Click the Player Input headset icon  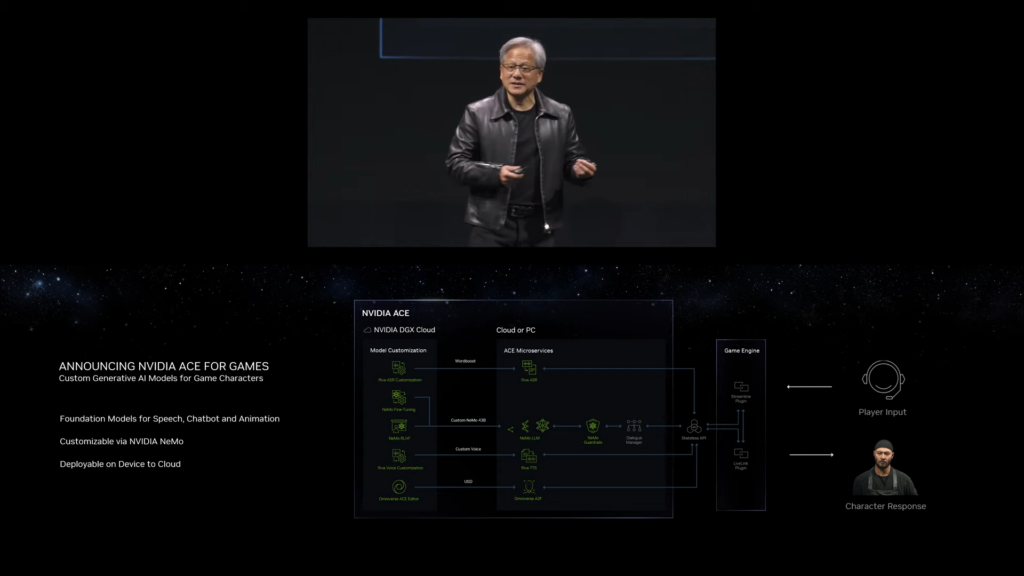click(x=884, y=376)
